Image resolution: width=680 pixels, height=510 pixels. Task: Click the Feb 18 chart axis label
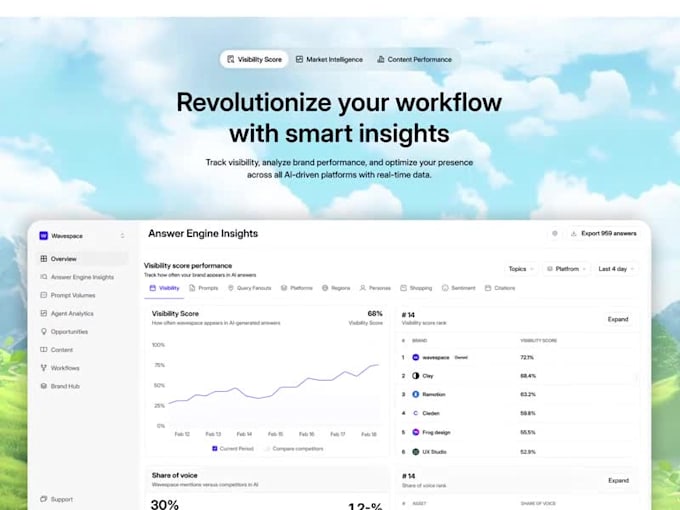(369, 434)
